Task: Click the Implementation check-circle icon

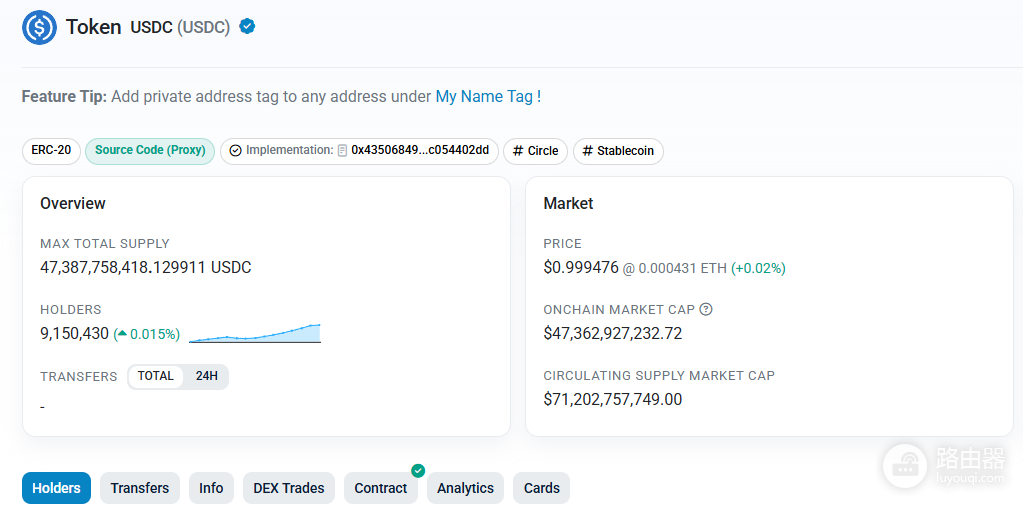Action: coord(236,151)
